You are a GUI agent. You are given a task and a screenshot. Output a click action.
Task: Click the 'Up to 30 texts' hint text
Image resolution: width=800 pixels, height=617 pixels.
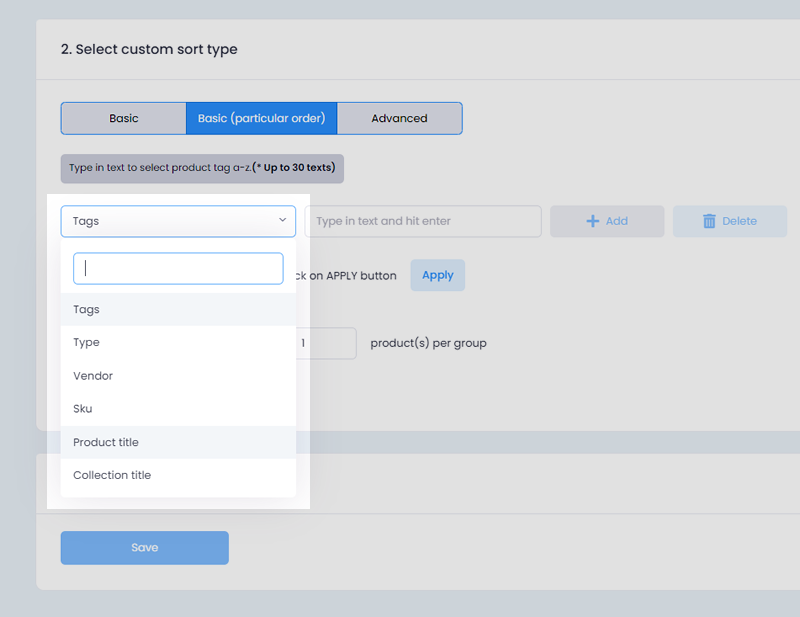point(294,167)
